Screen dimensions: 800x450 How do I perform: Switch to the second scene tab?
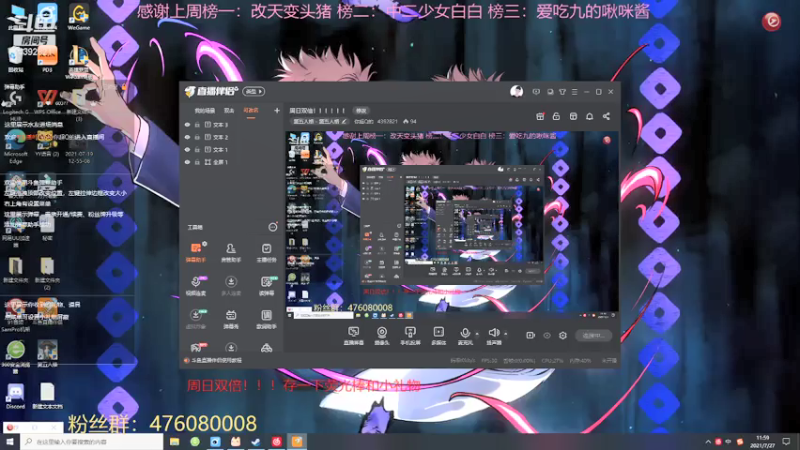click(229, 111)
